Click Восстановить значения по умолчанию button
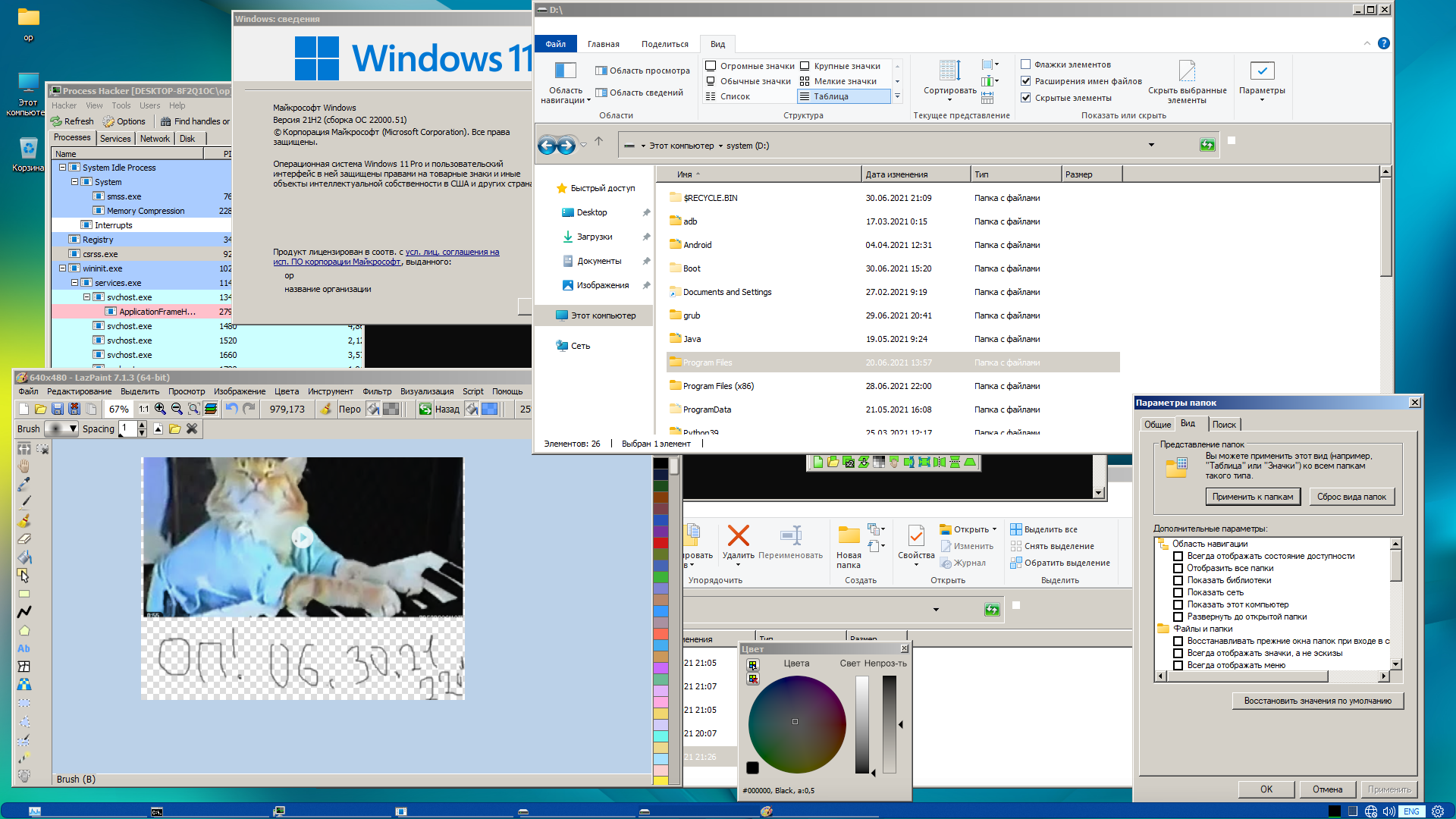Image resolution: width=1456 pixels, height=819 pixels. click(1318, 701)
